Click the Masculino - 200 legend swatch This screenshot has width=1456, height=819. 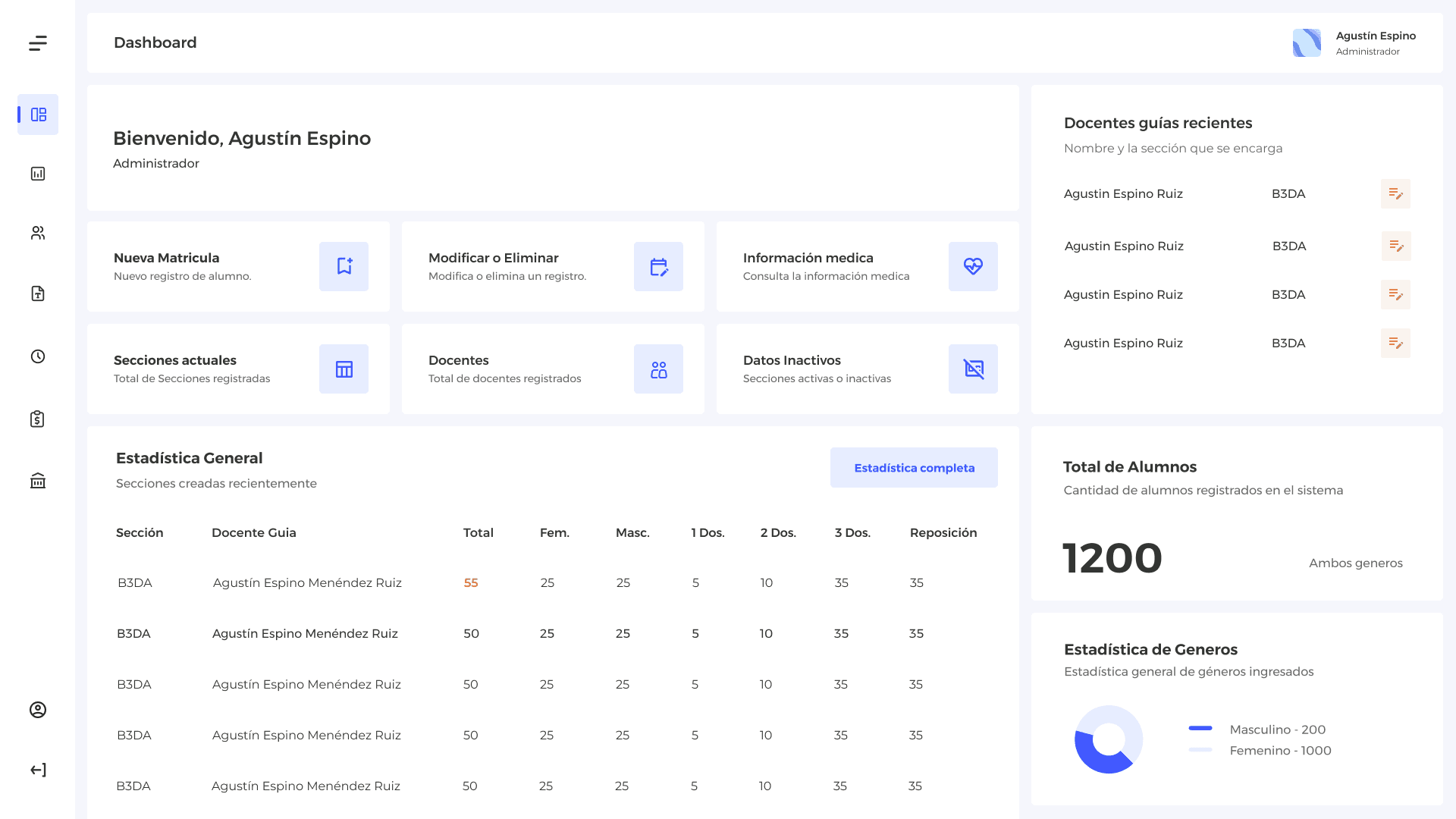(x=1200, y=729)
